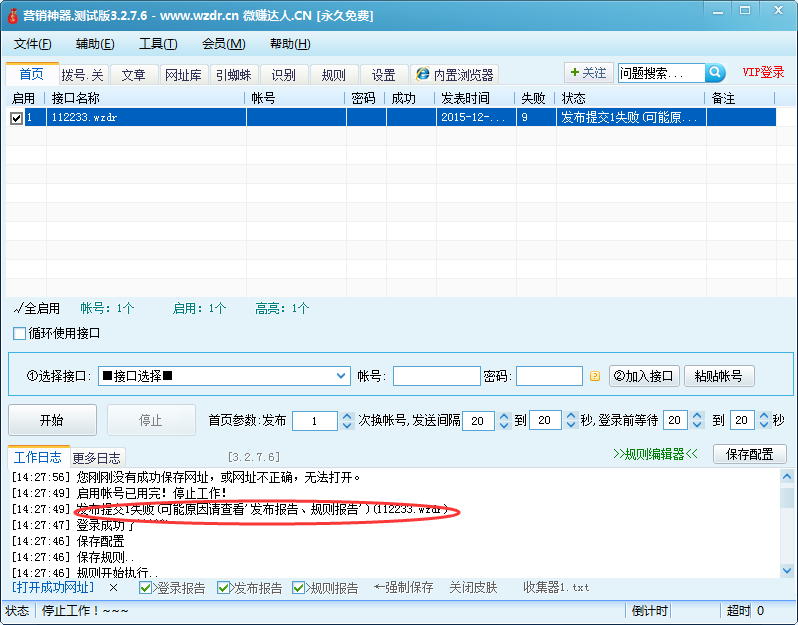Click the blue search magnifier icon
This screenshot has width=798, height=625.
coord(715,73)
